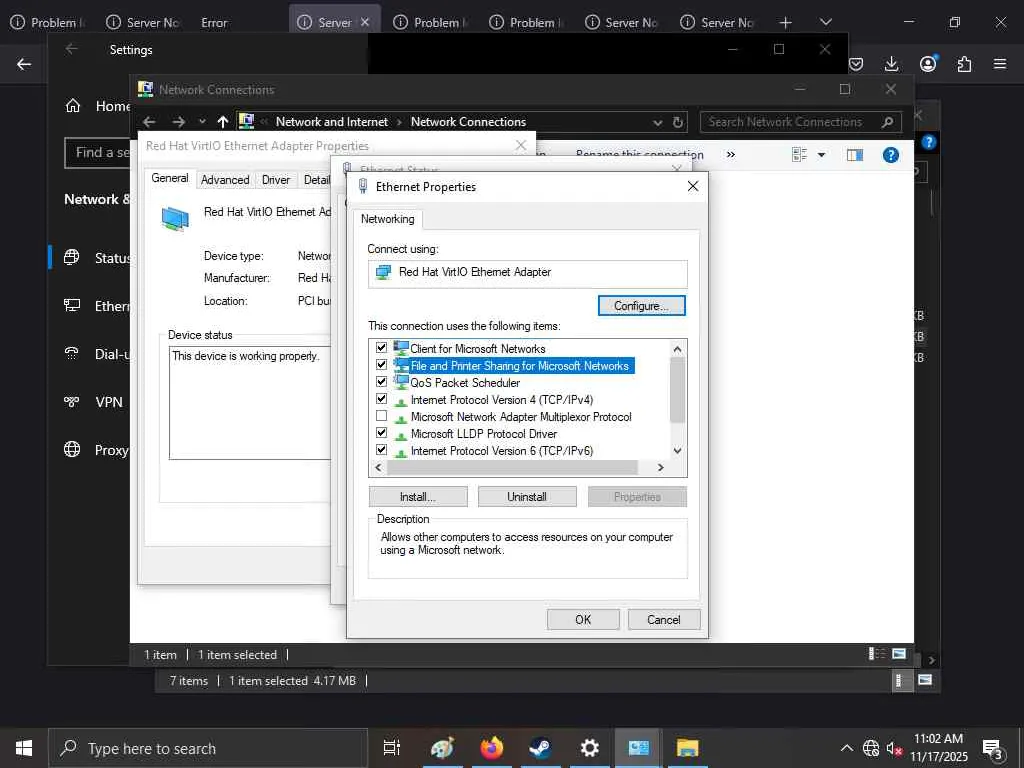Click the Uninstall button

click(527, 497)
